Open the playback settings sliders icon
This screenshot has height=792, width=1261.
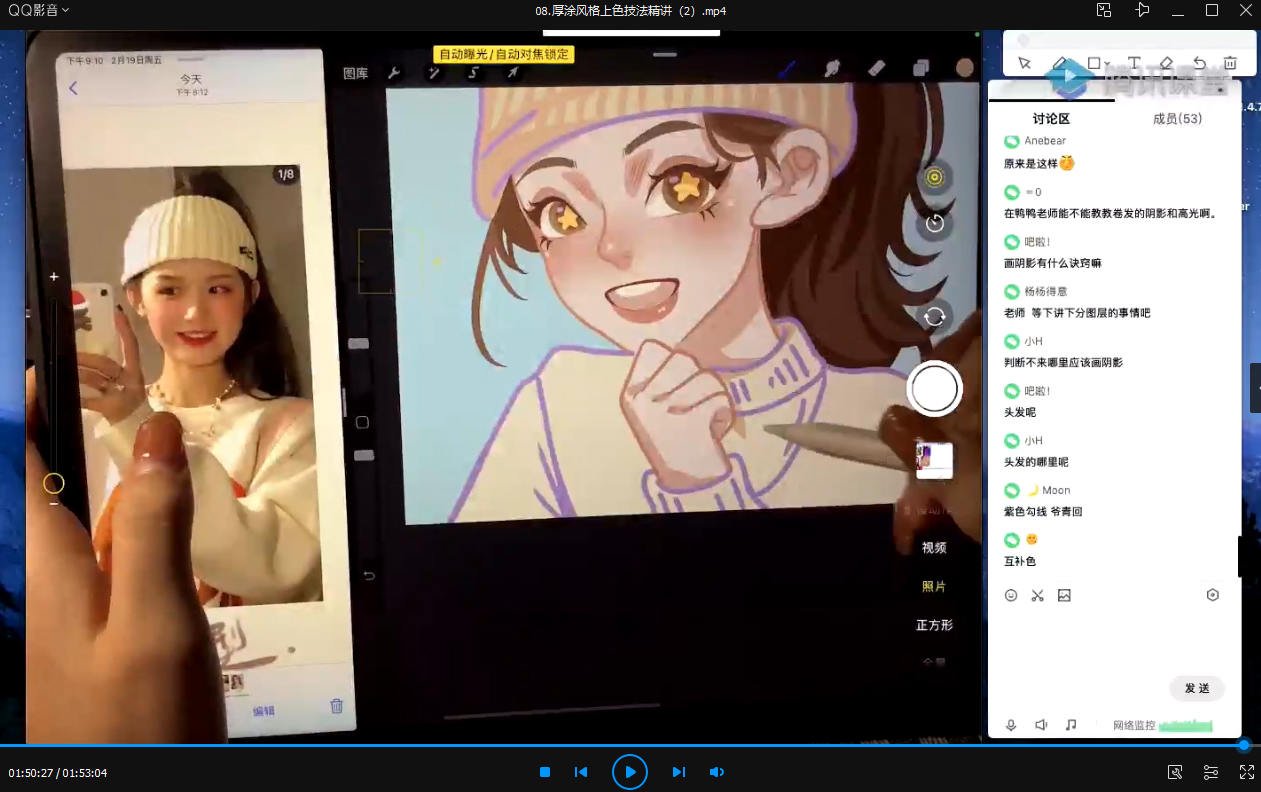(1211, 772)
